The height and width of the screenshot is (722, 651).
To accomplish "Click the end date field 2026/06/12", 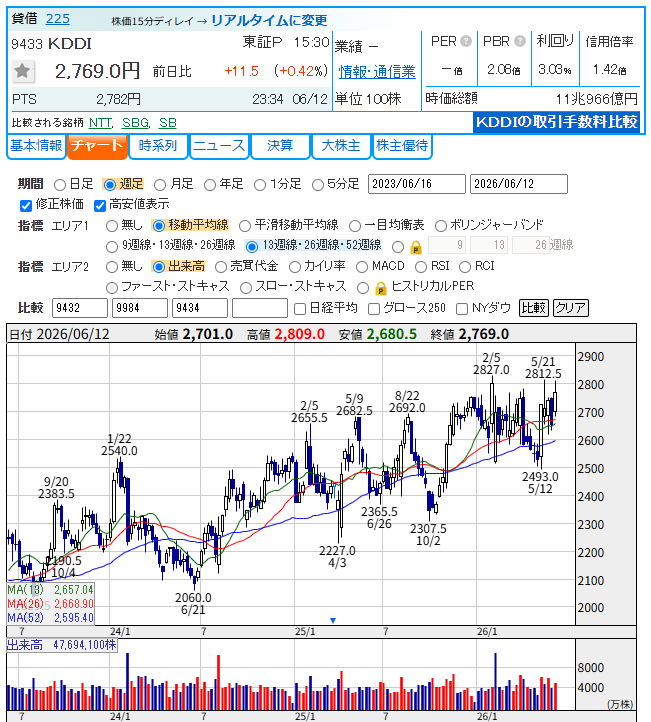I will (519, 184).
